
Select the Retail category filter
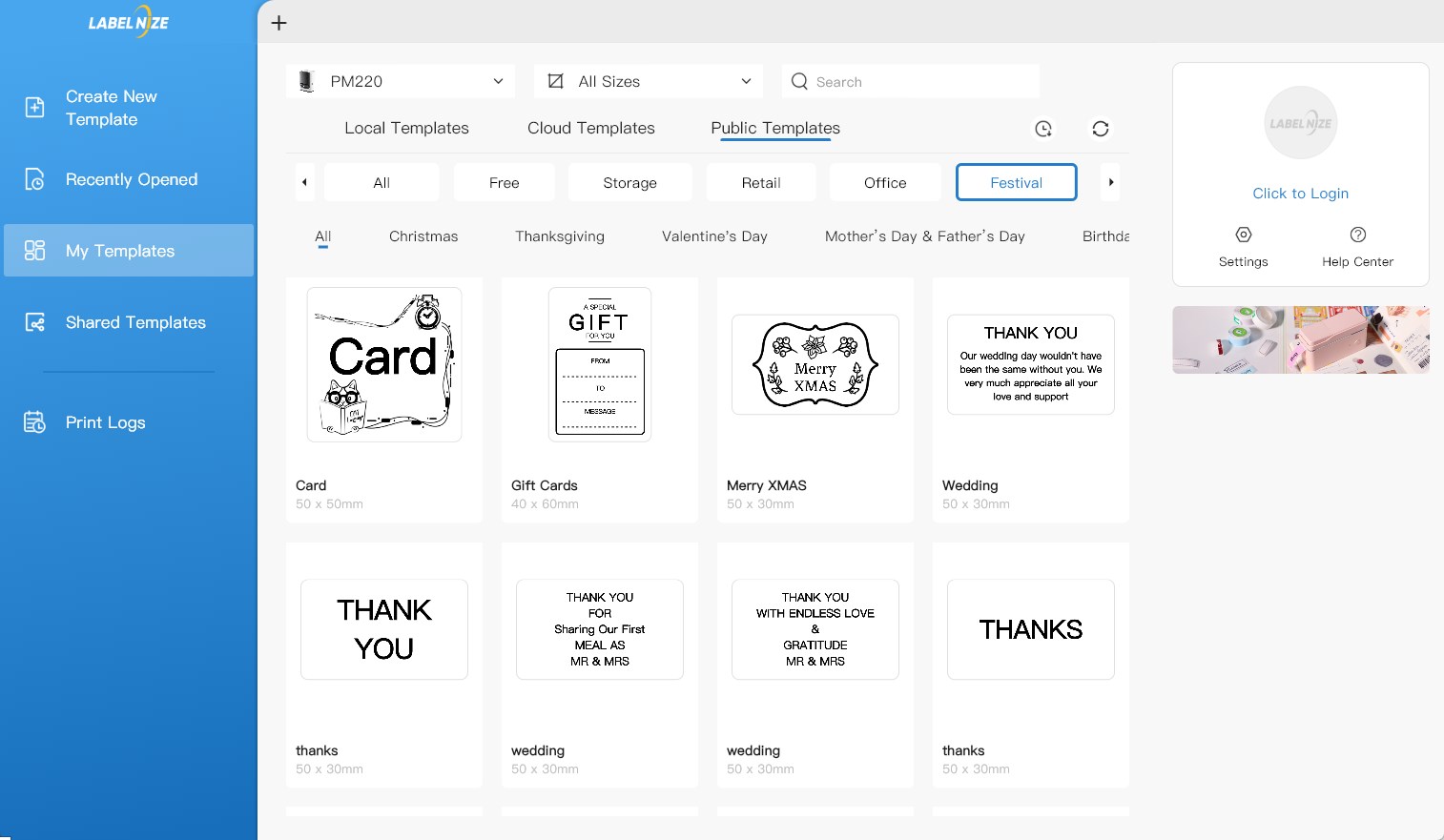(761, 182)
